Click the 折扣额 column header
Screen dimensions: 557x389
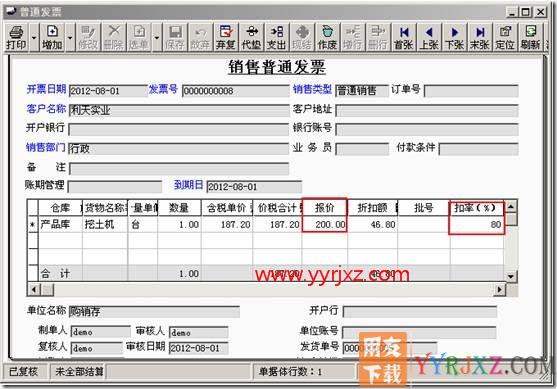click(x=372, y=208)
